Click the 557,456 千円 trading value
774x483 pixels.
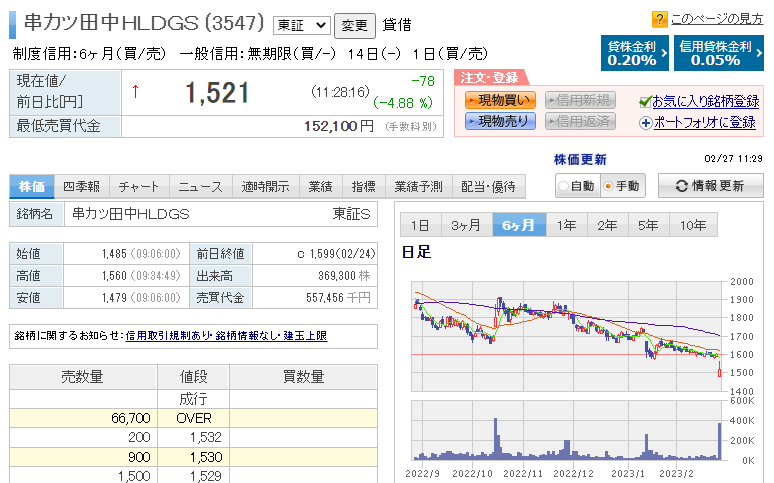point(338,298)
